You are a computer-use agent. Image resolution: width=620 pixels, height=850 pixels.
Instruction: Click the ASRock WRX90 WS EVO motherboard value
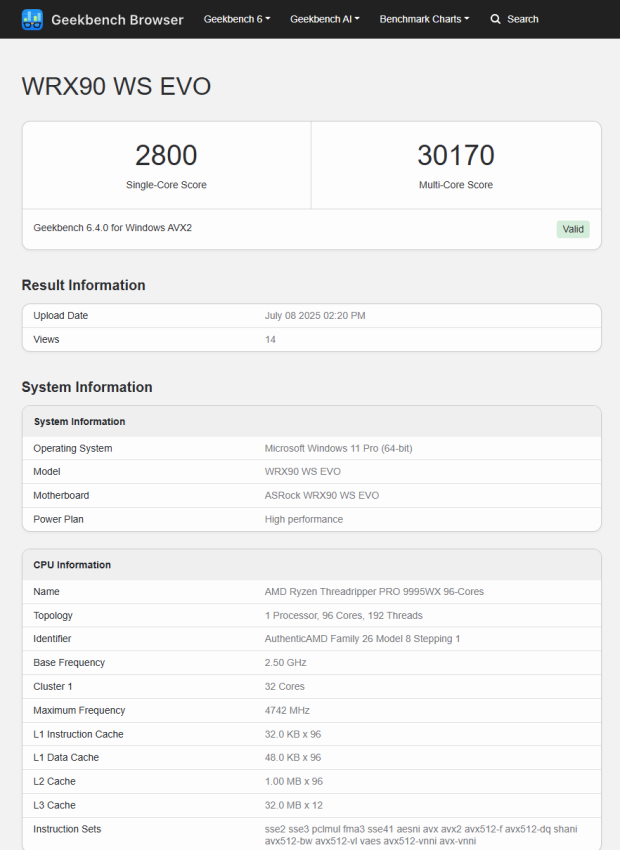[321, 496]
